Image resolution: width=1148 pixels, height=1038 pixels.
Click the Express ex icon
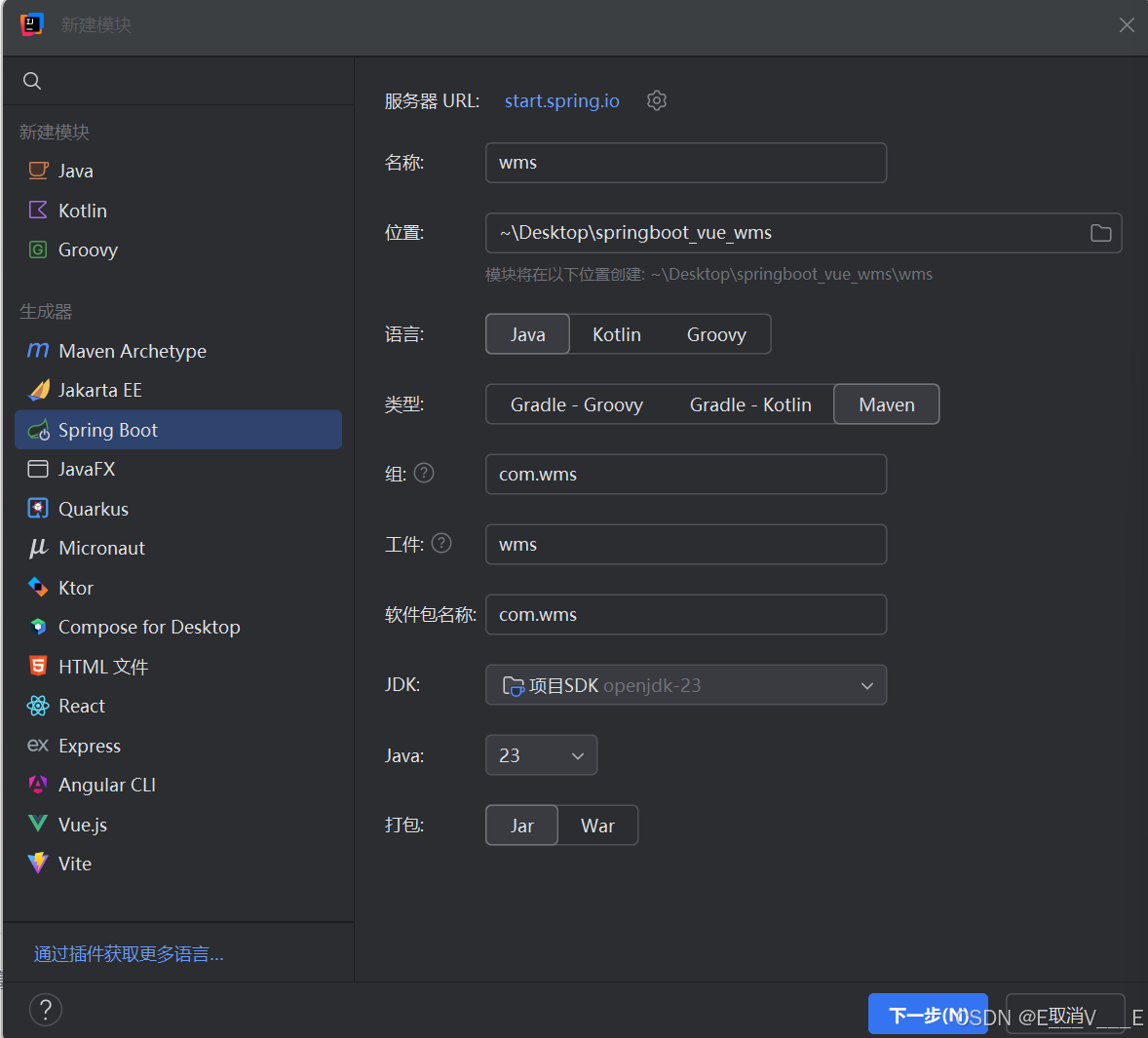click(38, 746)
